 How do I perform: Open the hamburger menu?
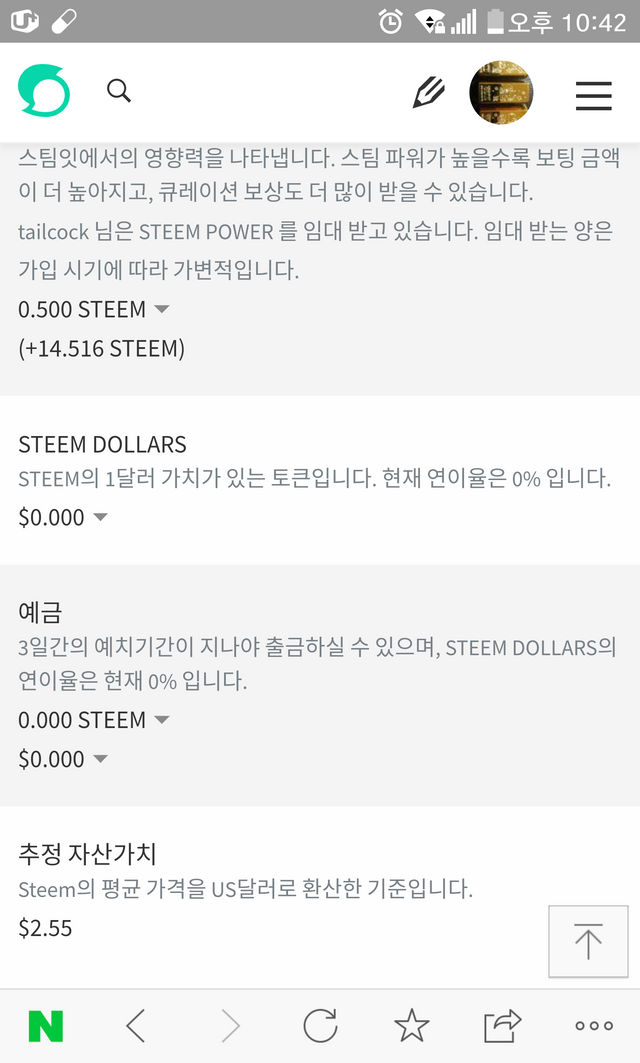[x=594, y=95]
